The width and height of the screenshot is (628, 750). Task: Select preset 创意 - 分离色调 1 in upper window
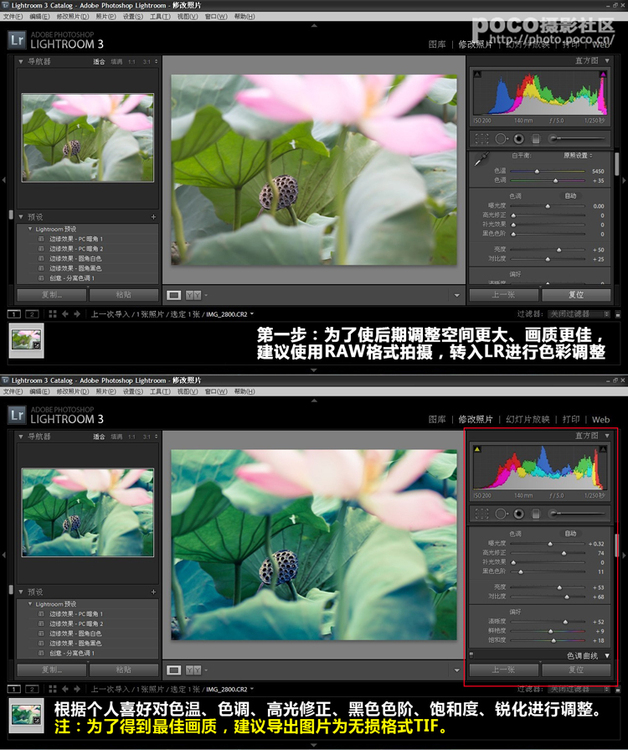72,278
